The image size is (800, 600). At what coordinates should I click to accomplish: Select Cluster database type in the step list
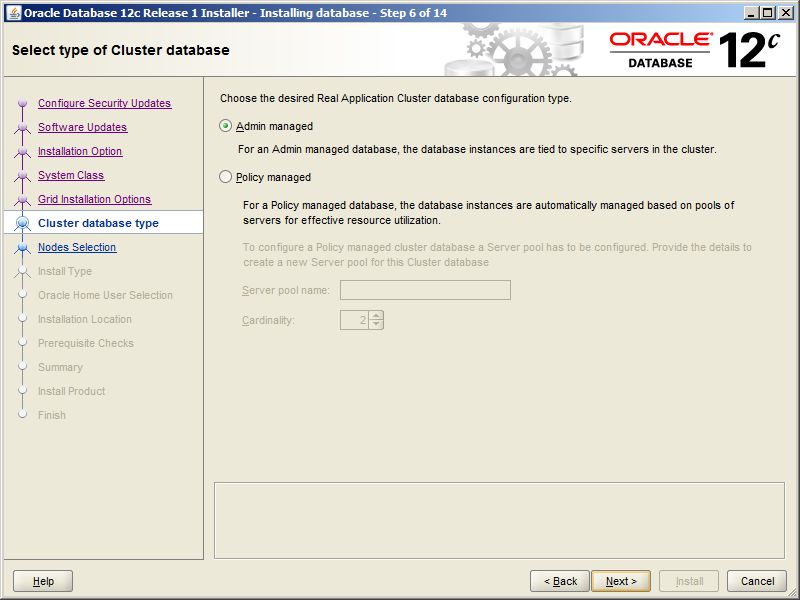click(x=98, y=223)
